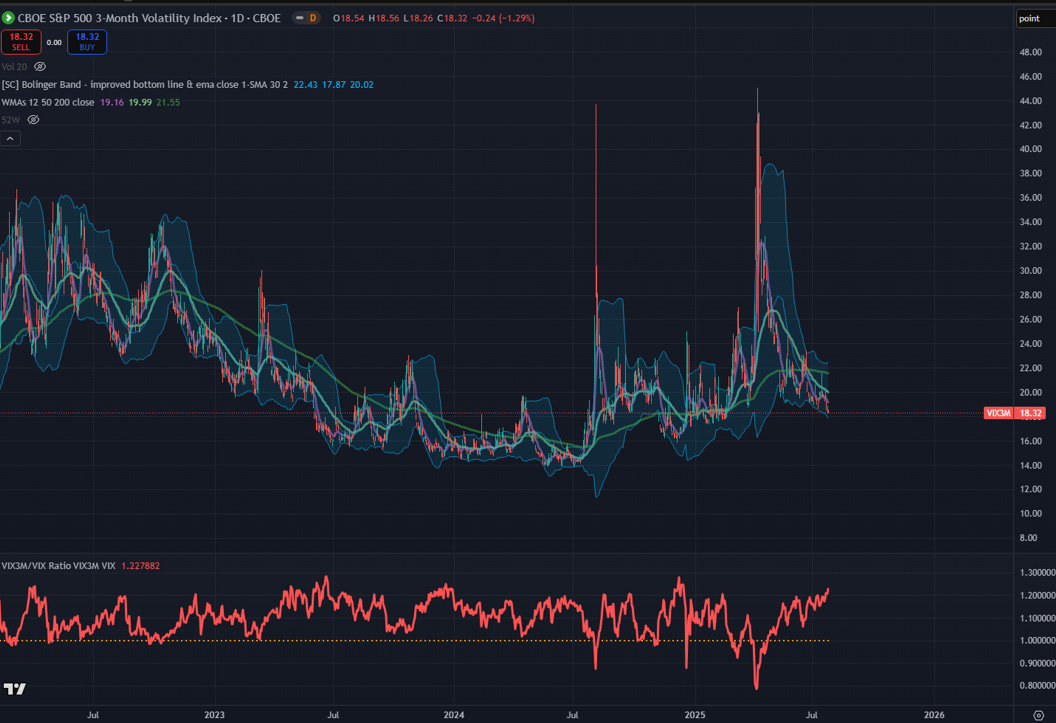Collapse the indicator legend with chevron button
This screenshot has height=723, width=1056.
[x=10, y=138]
